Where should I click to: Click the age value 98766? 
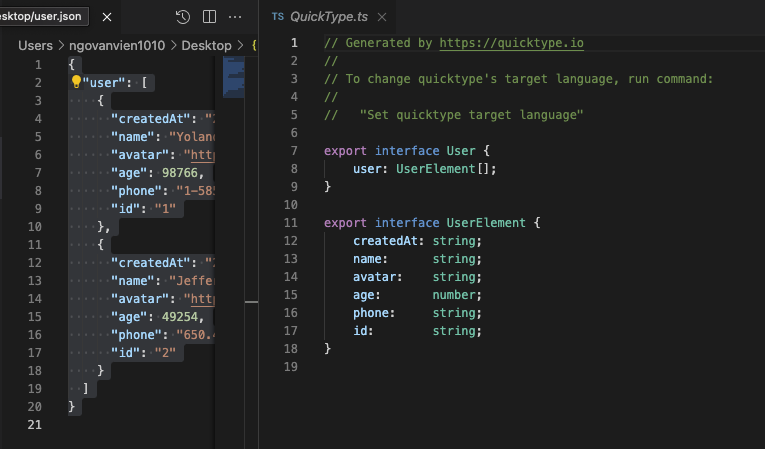tap(180, 173)
